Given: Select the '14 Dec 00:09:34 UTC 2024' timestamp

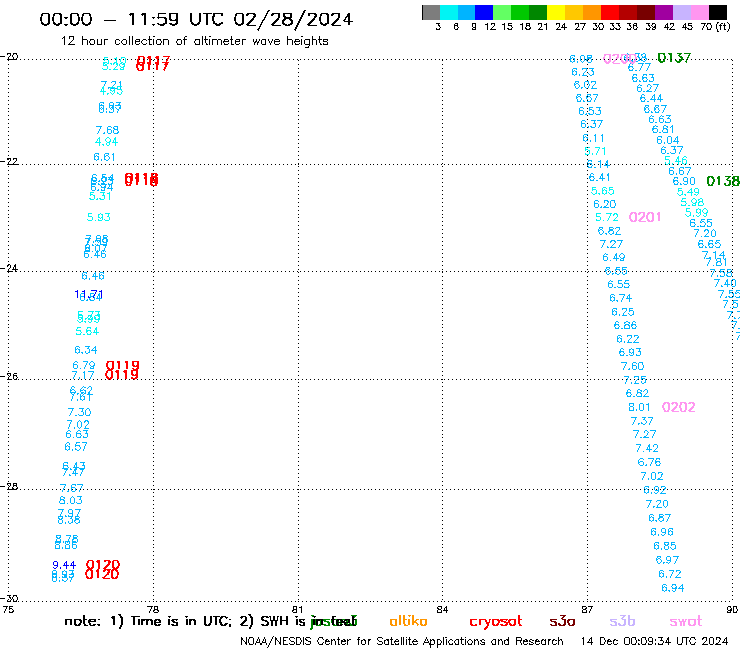Looking at the screenshot, I should point(655,641).
